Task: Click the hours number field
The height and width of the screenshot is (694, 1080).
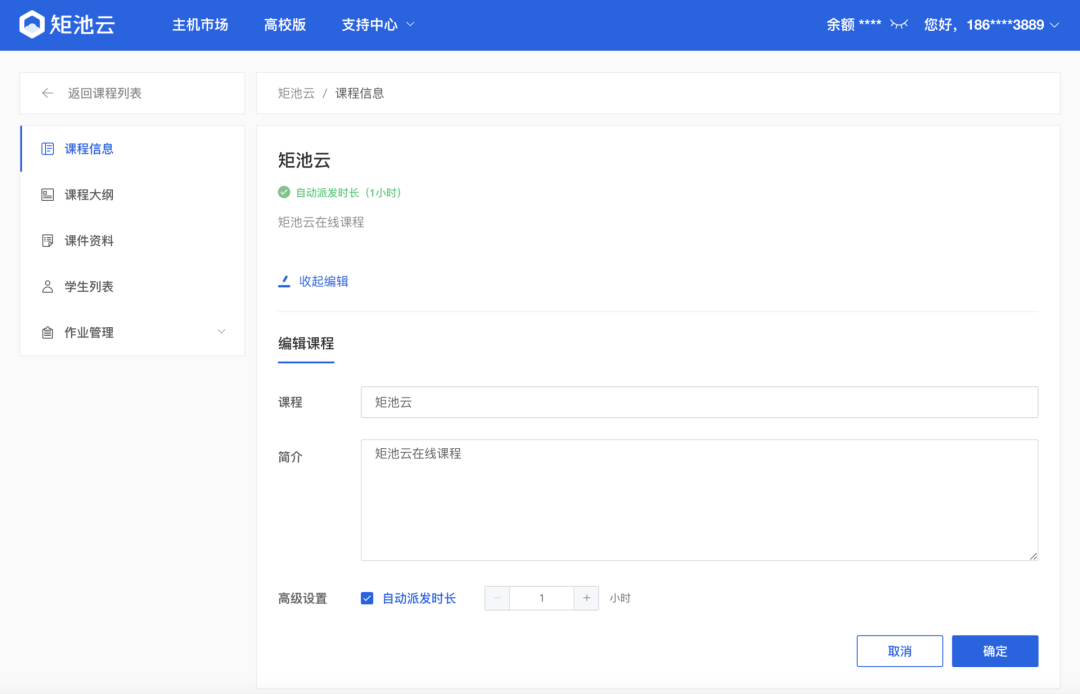Action: click(541, 598)
